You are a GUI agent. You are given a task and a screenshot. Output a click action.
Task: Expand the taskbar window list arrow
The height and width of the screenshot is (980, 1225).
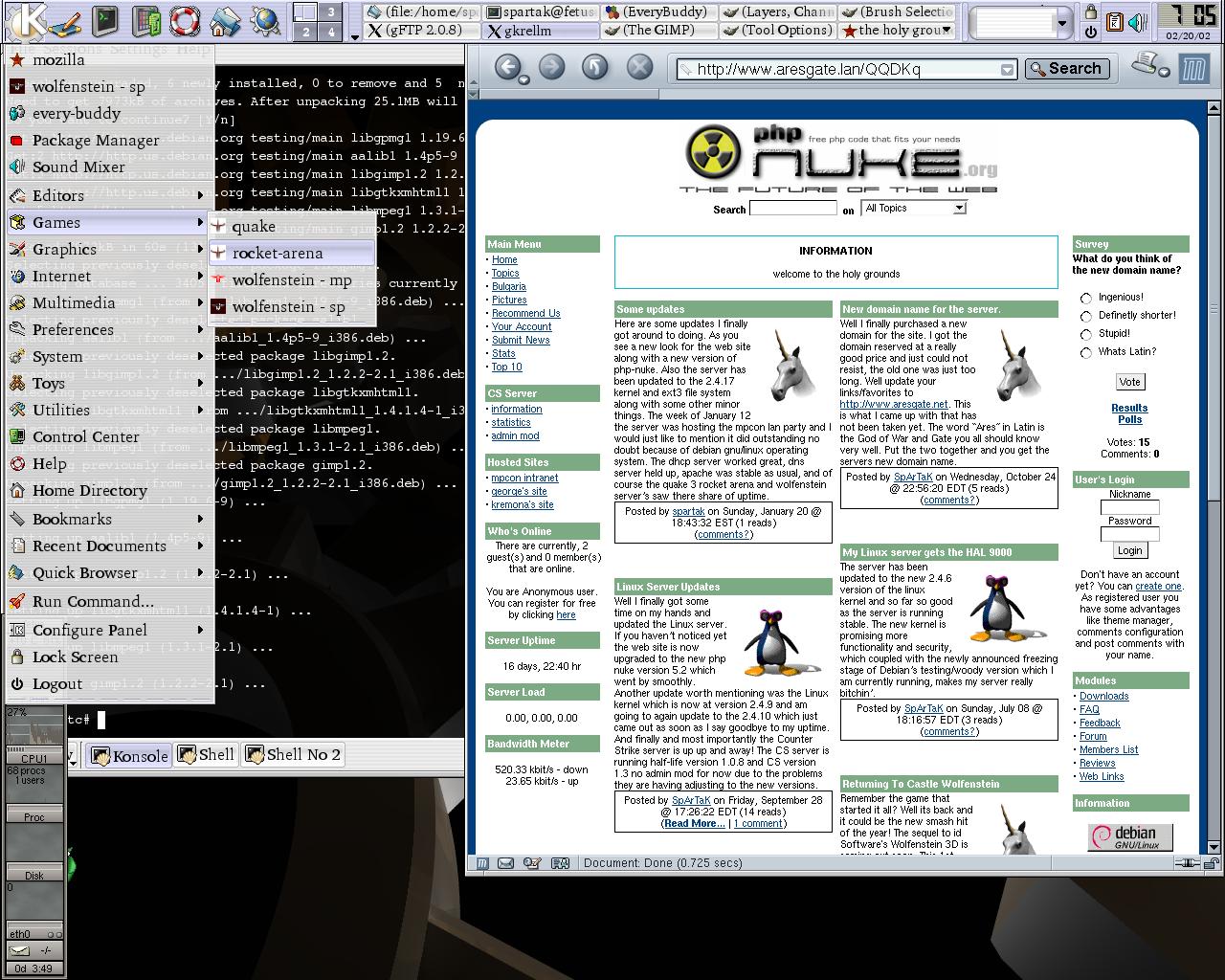pyautogui.click(x=355, y=36)
